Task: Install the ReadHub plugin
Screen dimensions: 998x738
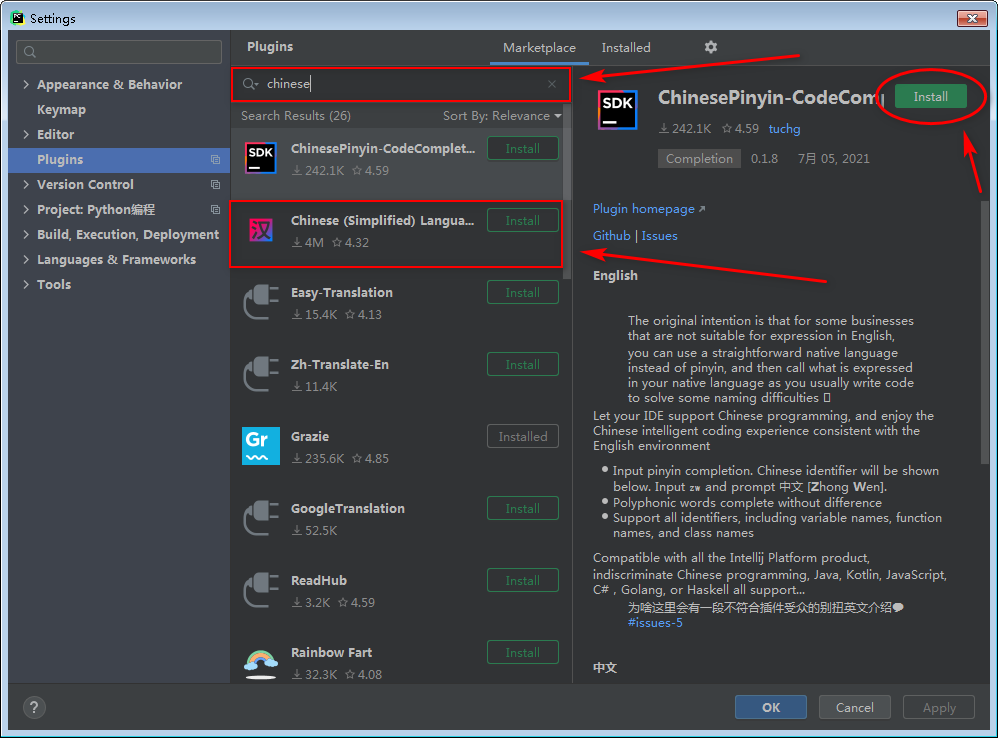Action: click(523, 580)
